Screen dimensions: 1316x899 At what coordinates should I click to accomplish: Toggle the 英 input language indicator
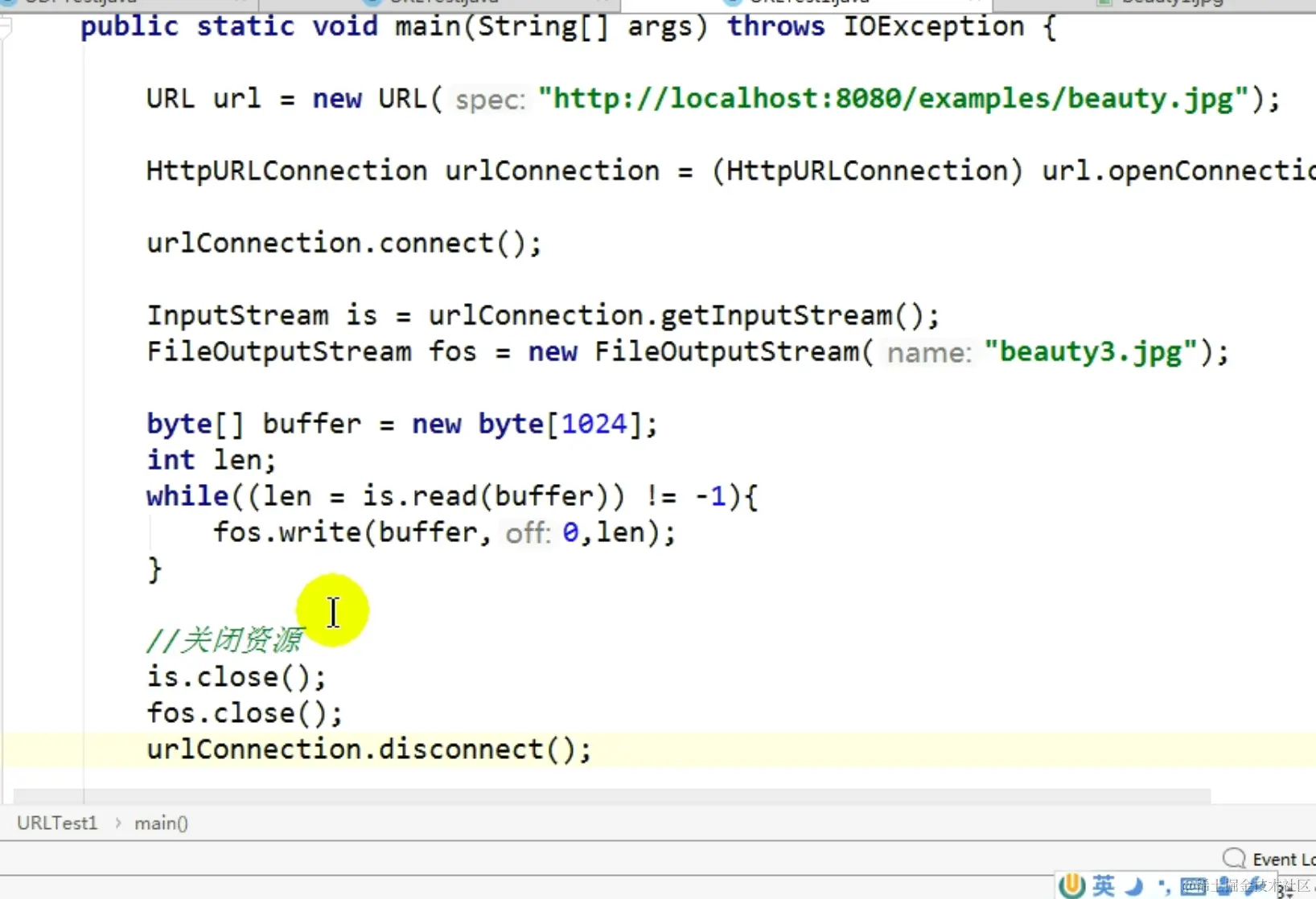(1104, 885)
